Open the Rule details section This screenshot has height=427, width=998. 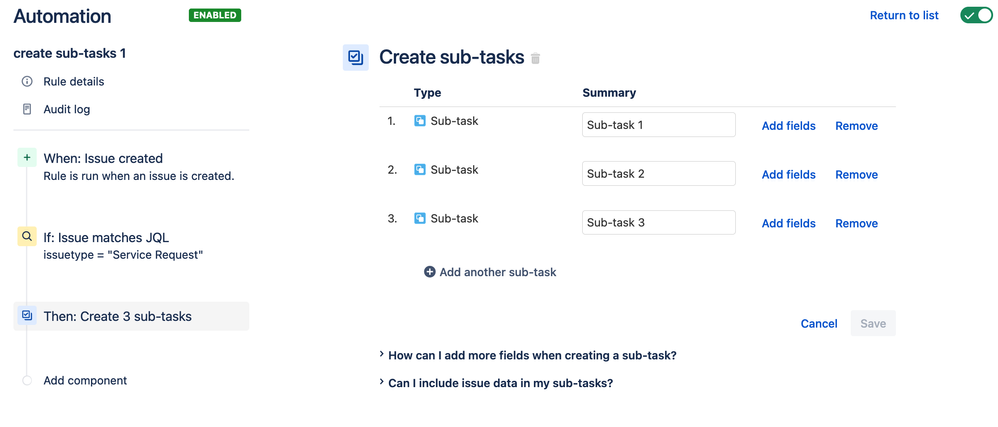point(73,82)
